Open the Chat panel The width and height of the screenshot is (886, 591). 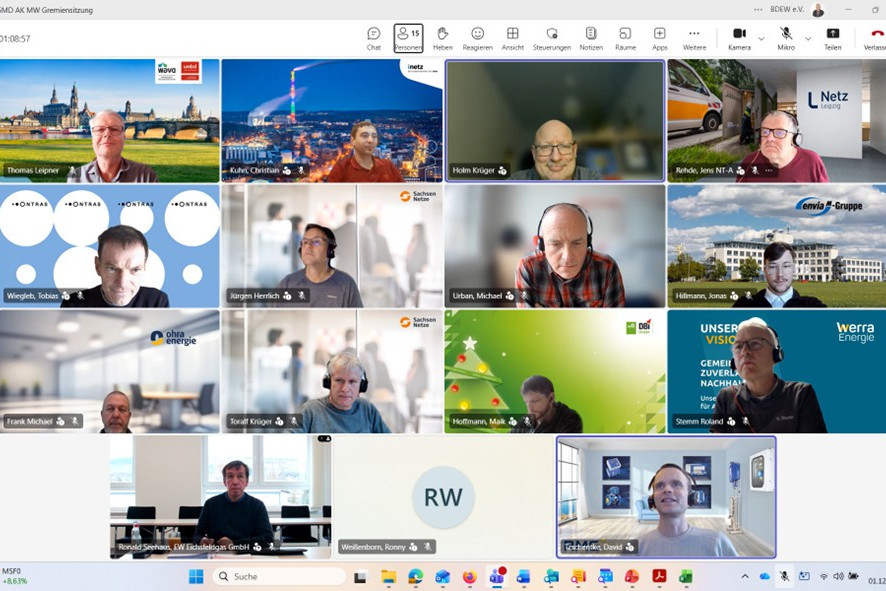pyautogui.click(x=373, y=38)
